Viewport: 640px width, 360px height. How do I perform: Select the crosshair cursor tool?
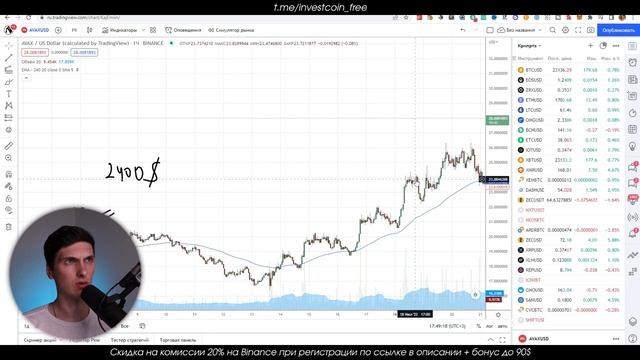(9, 45)
